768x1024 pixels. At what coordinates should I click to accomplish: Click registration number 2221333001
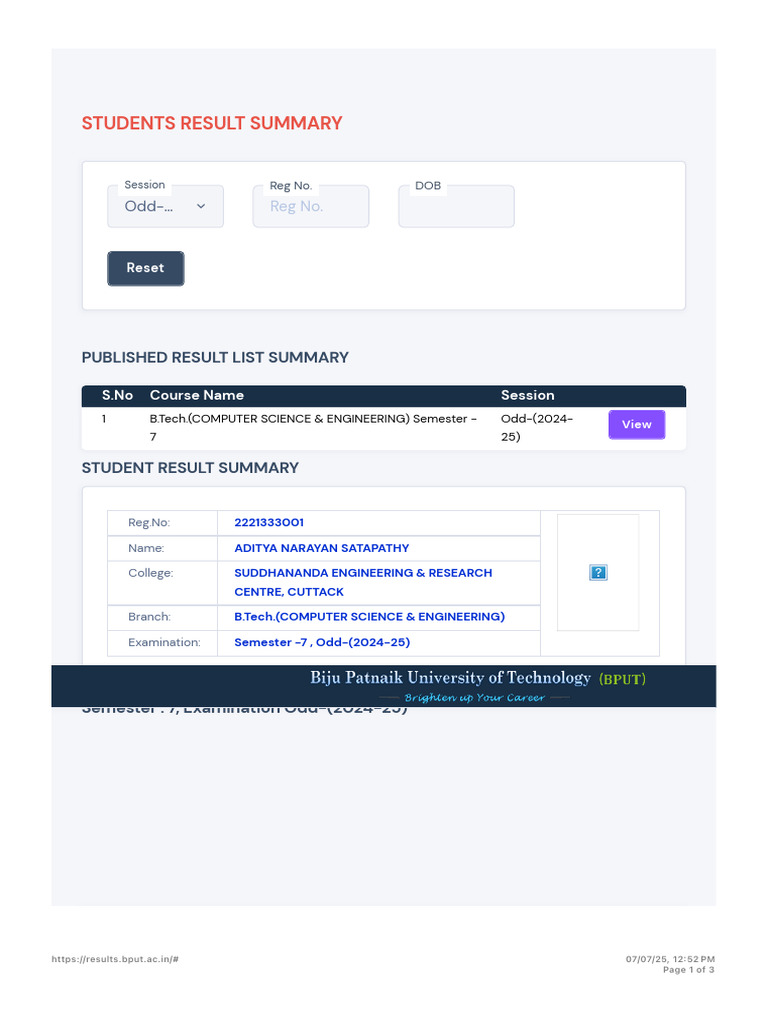269,523
